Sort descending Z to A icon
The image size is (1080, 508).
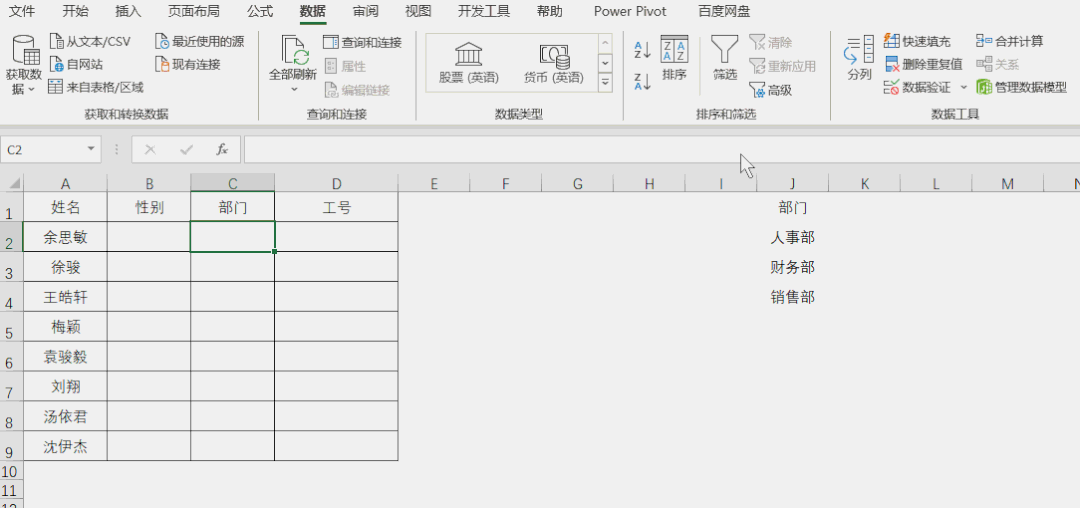(643, 82)
